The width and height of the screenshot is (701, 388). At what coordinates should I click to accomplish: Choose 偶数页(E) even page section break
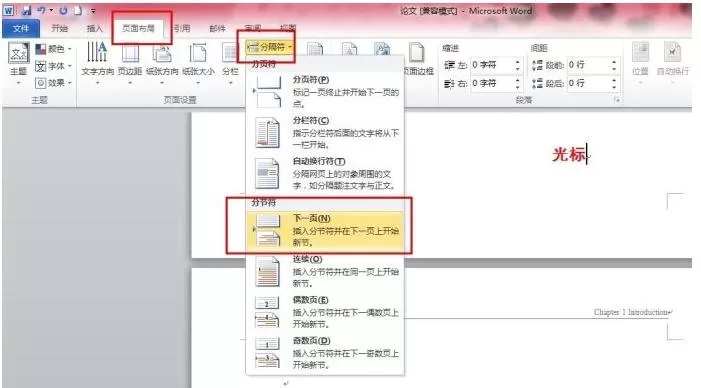[325, 312]
